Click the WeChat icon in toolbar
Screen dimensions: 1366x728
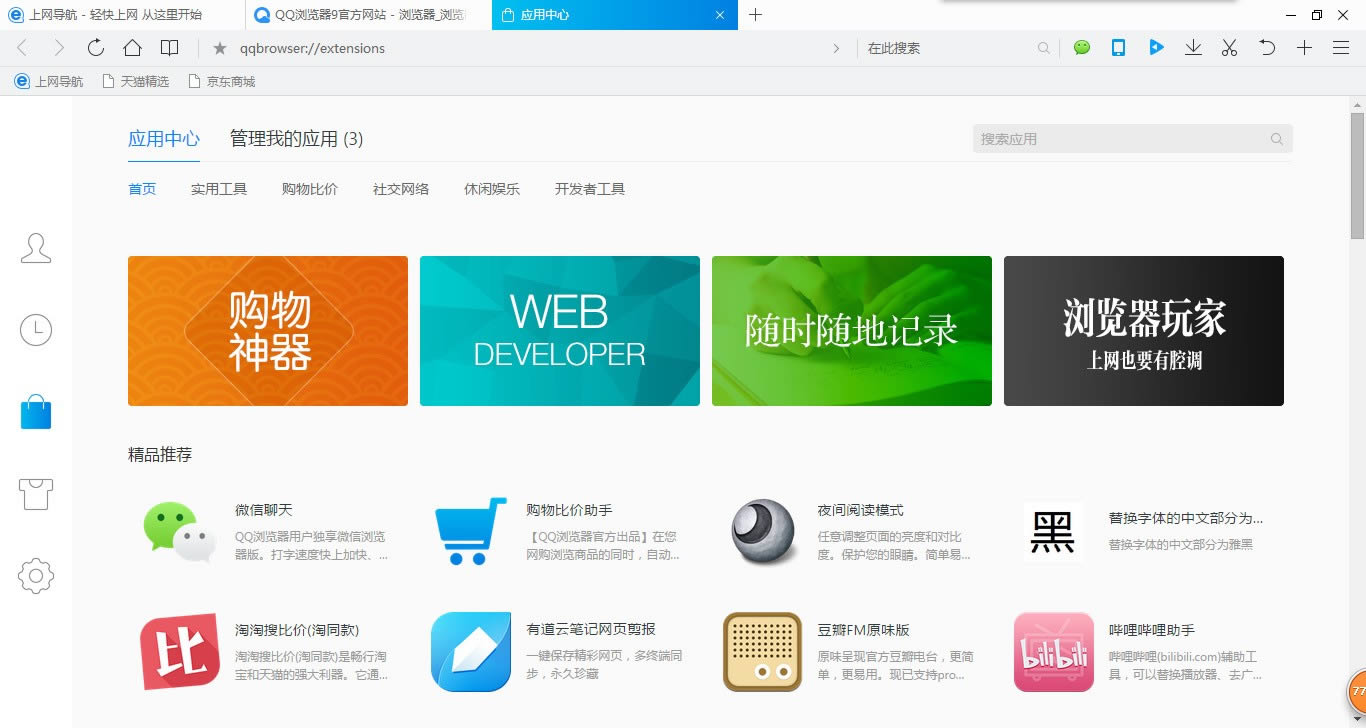tap(1081, 48)
